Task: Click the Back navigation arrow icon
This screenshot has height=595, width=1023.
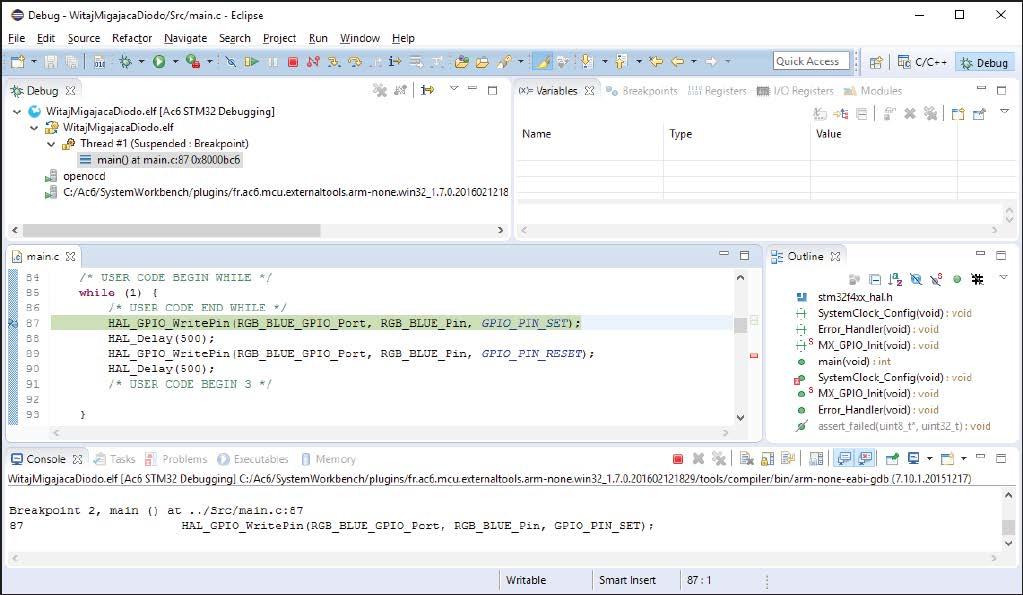Action: [x=678, y=62]
